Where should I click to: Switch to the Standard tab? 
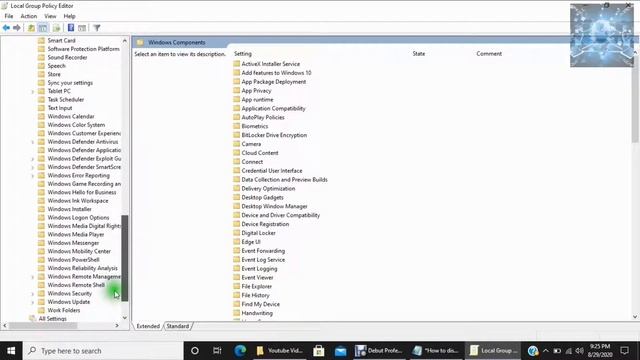click(x=178, y=326)
